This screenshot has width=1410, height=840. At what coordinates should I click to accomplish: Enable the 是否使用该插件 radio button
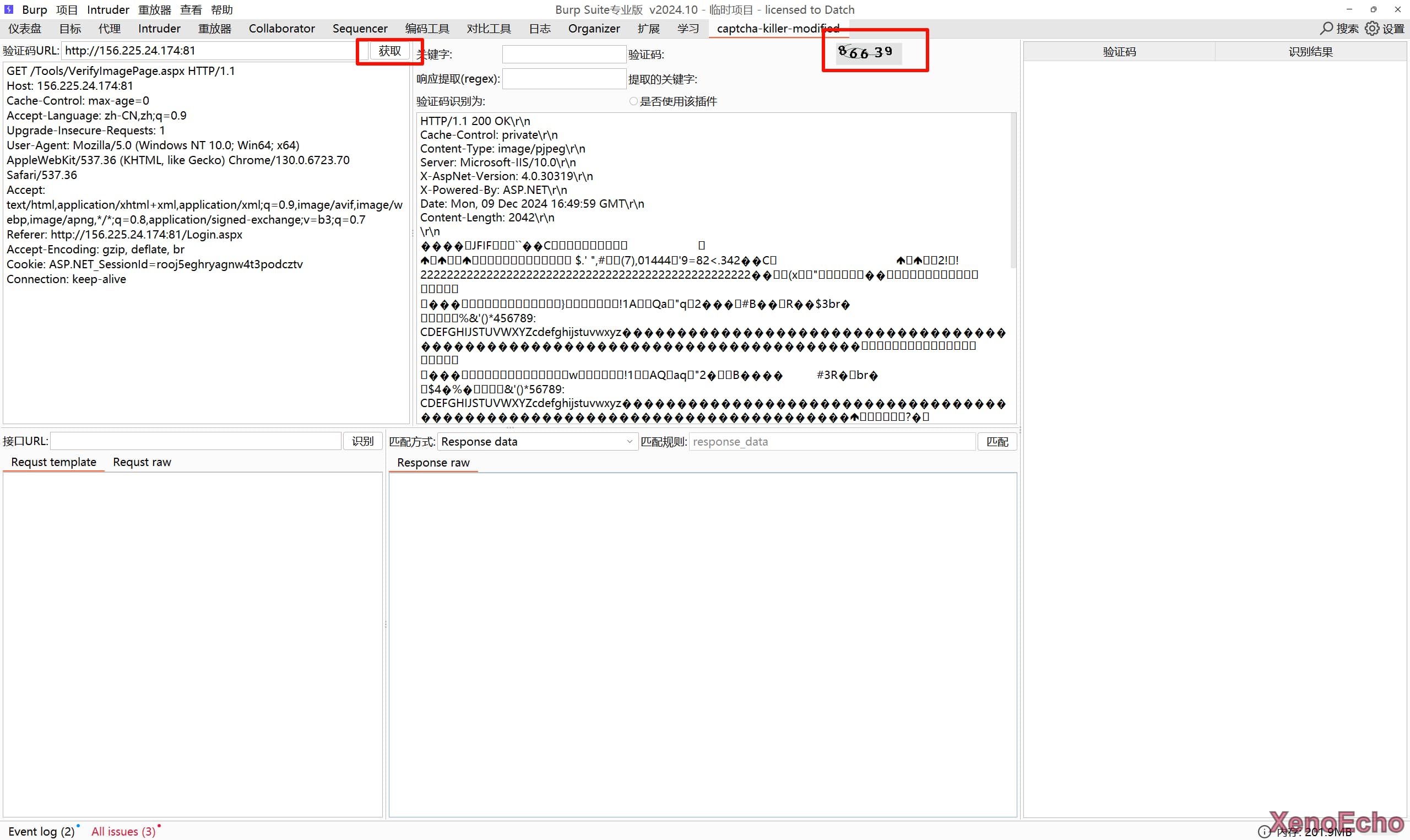click(x=634, y=101)
